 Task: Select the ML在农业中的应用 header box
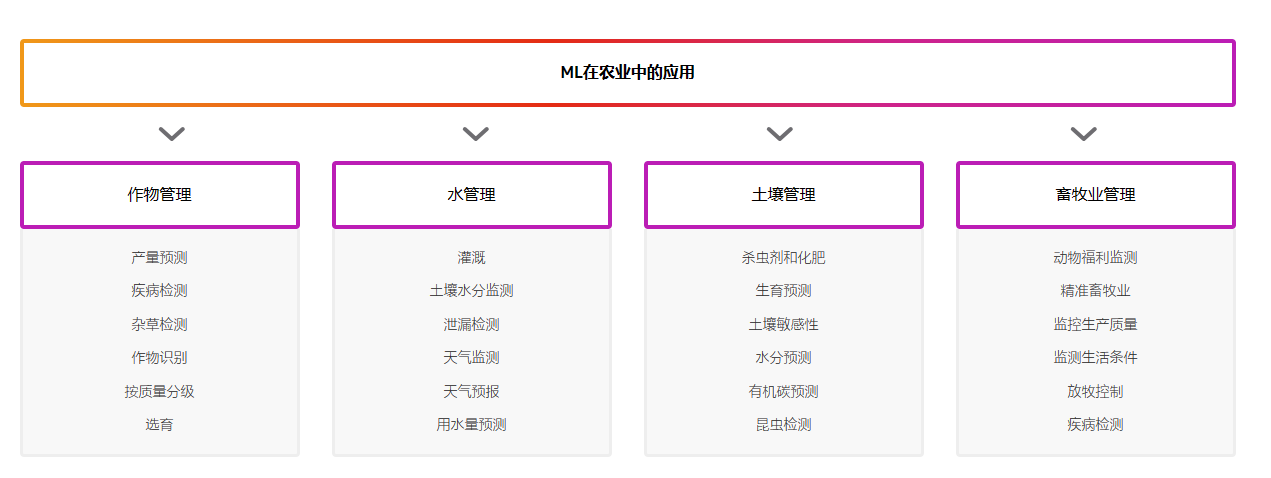click(628, 73)
